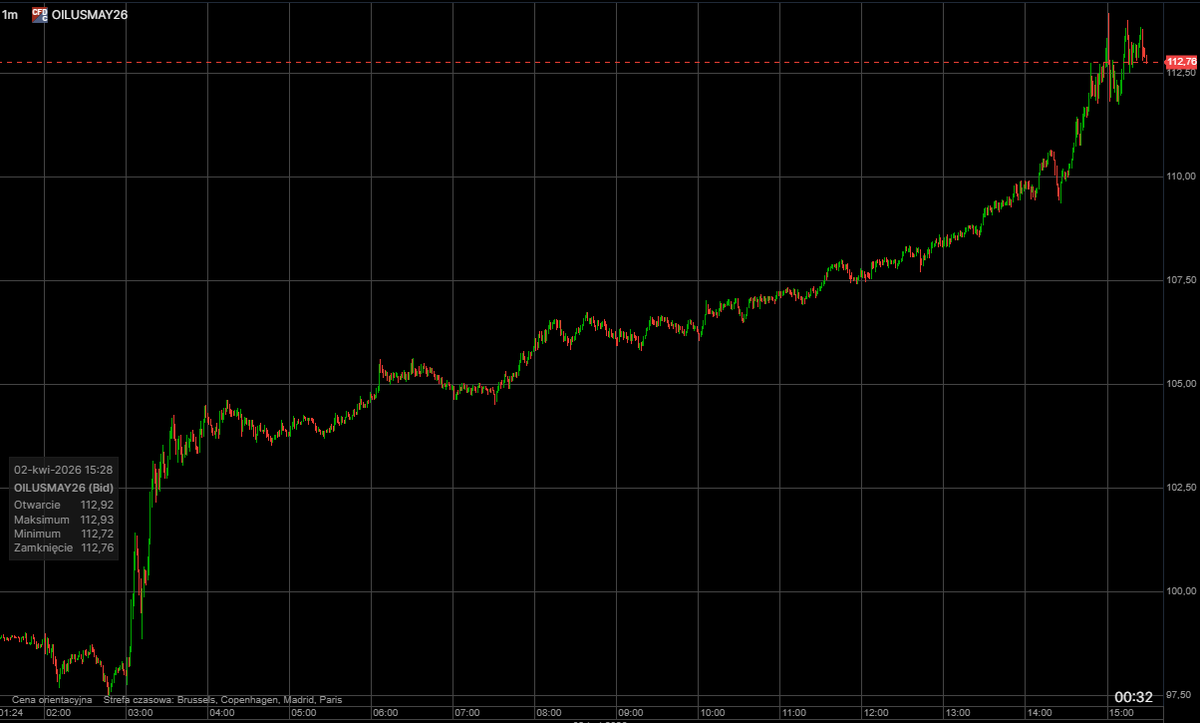Image resolution: width=1200 pixels, height=723 pixels.
Task: Click the 105,00 price axis label
Action: click(x=1182, y=384)
